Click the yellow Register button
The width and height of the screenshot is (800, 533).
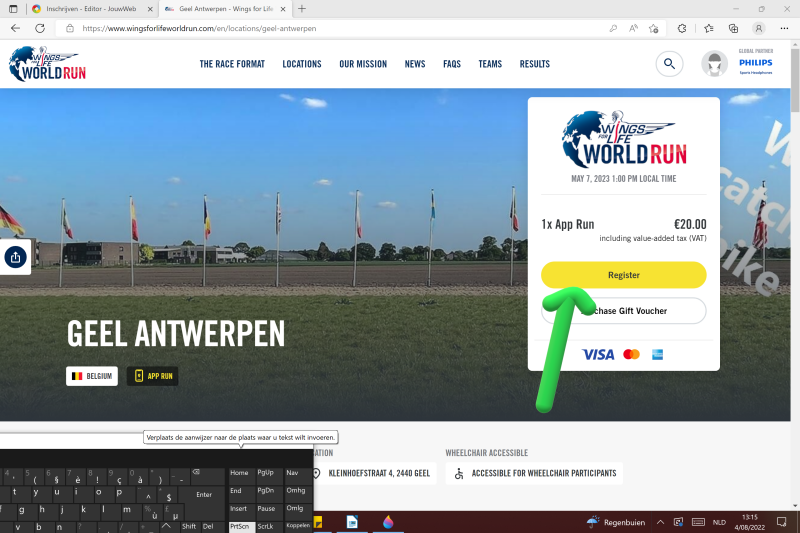pos(623,275)
